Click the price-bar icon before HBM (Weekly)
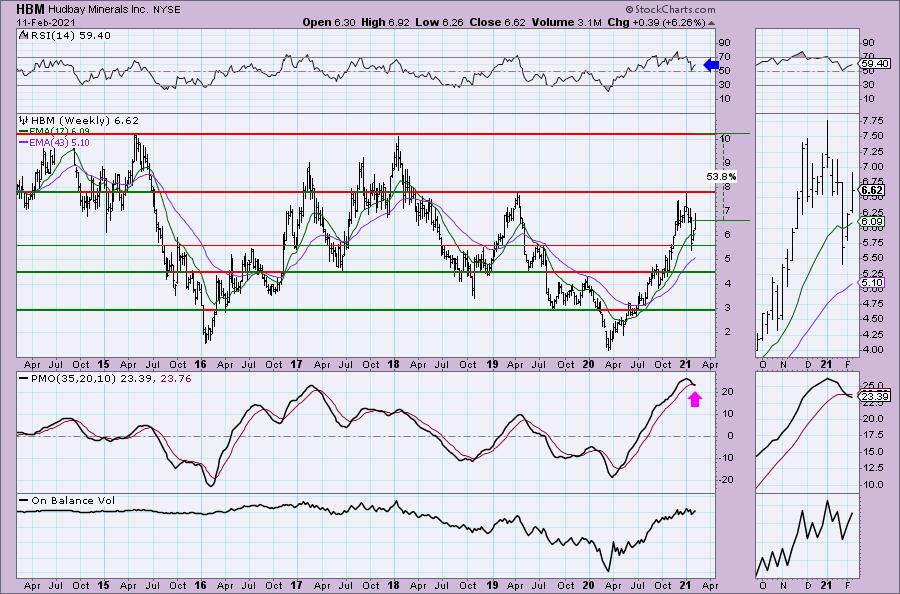 pyautogui.click(x=23, y=120)
